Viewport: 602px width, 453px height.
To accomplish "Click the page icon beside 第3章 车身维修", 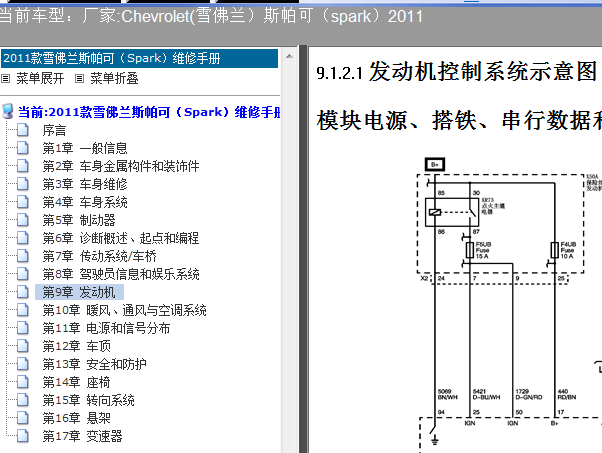I will 23,184.
